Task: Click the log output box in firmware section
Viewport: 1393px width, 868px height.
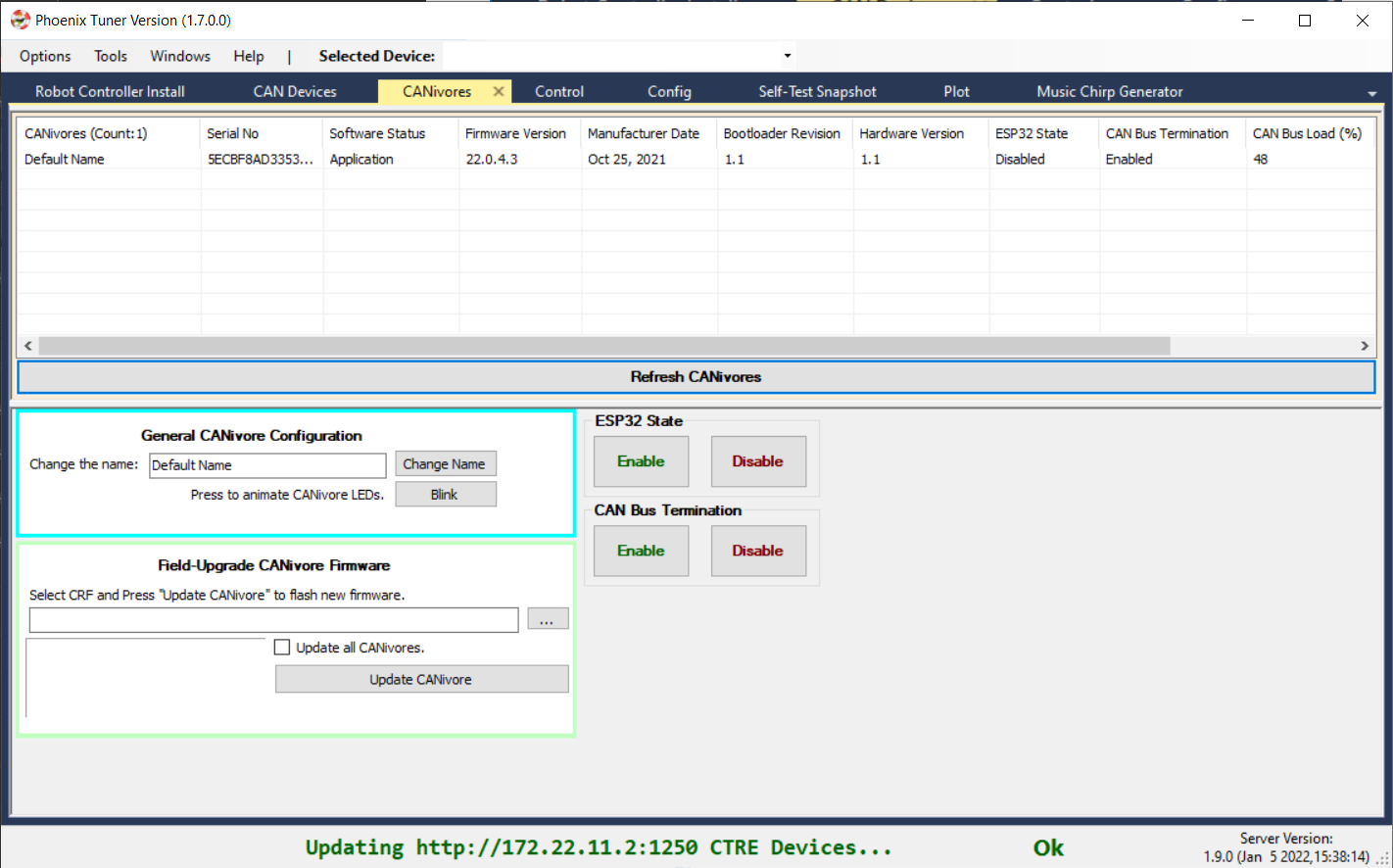Action: 147,678
